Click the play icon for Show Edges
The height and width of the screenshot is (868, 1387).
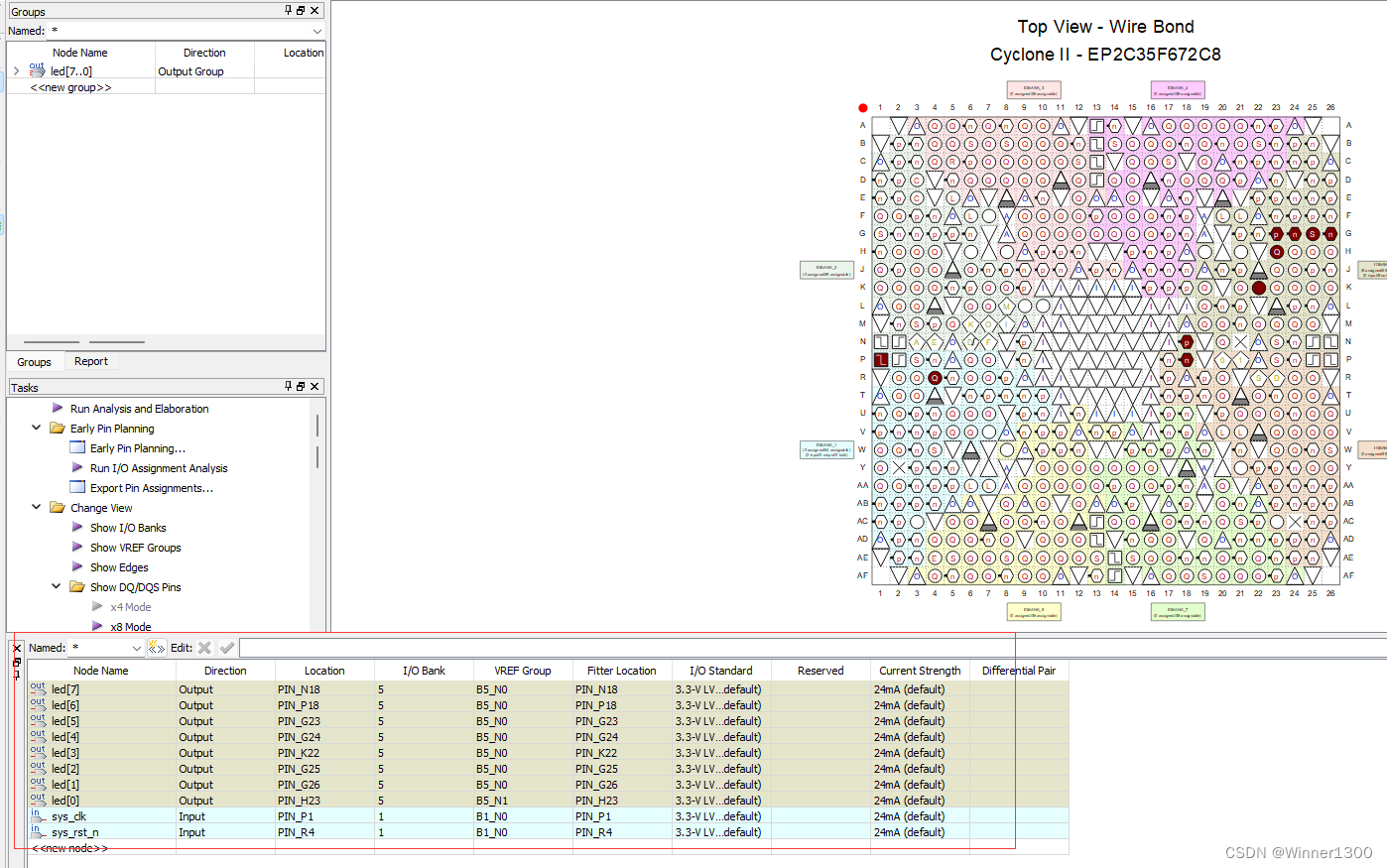point(77,566)
